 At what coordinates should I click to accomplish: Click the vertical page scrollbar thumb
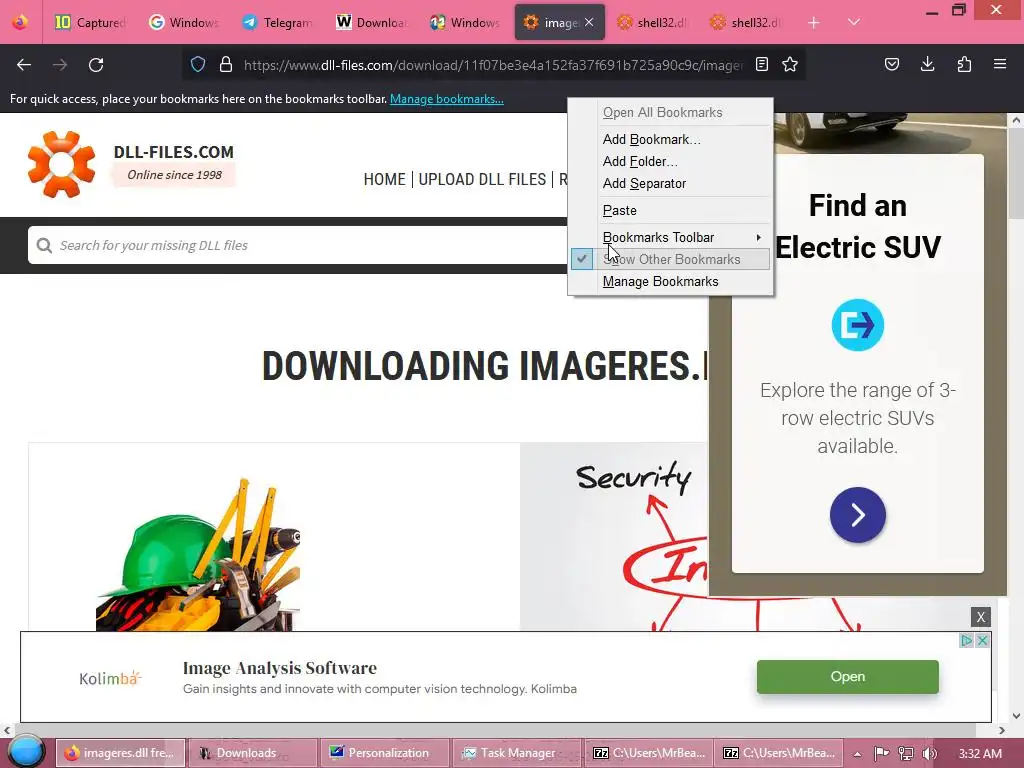click(x=1016, y=173)
